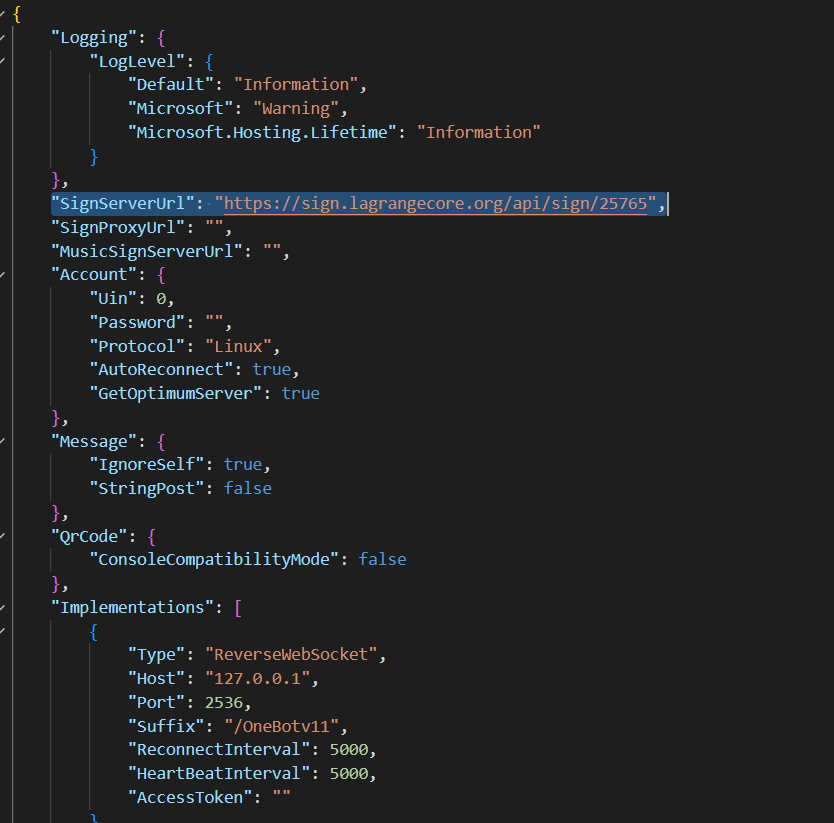Click the StringPost false value

click(x=247, y=489)
